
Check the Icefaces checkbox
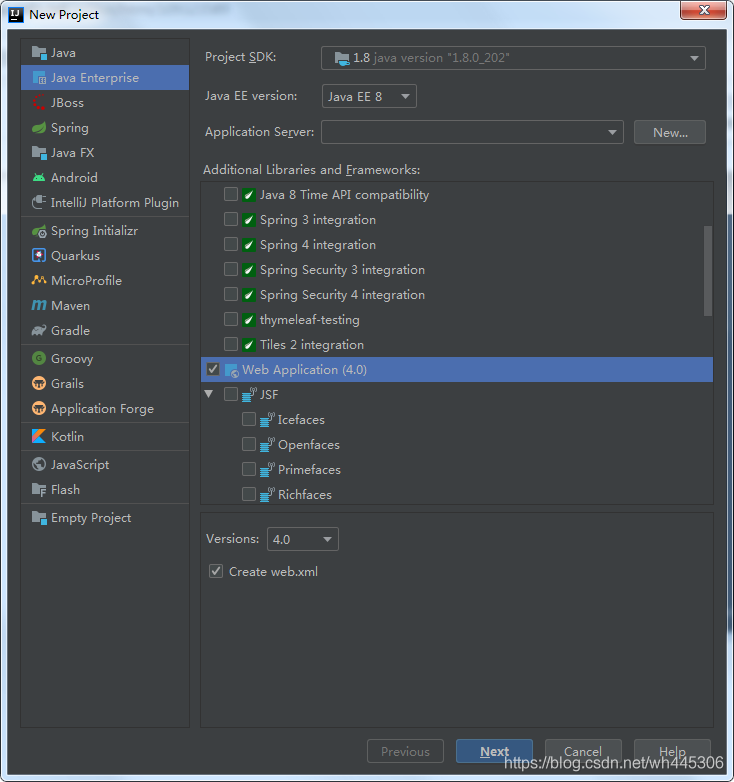click(x=249, y=419)
